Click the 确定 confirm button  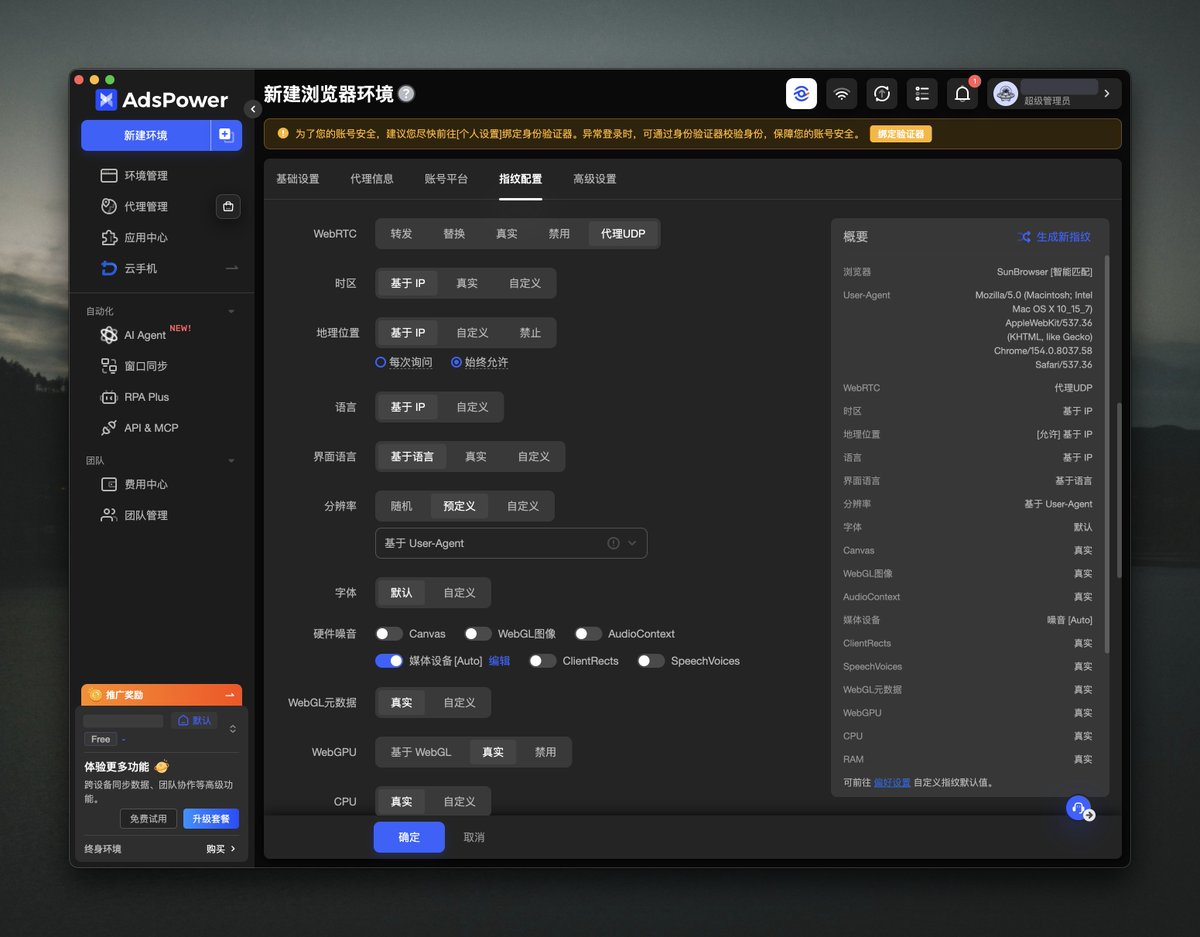409,837
